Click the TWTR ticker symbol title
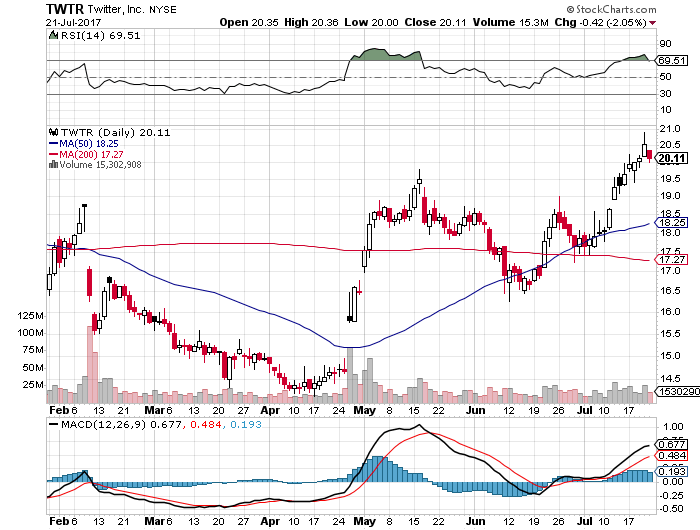The image size is (700, 530). pos(65,9)
